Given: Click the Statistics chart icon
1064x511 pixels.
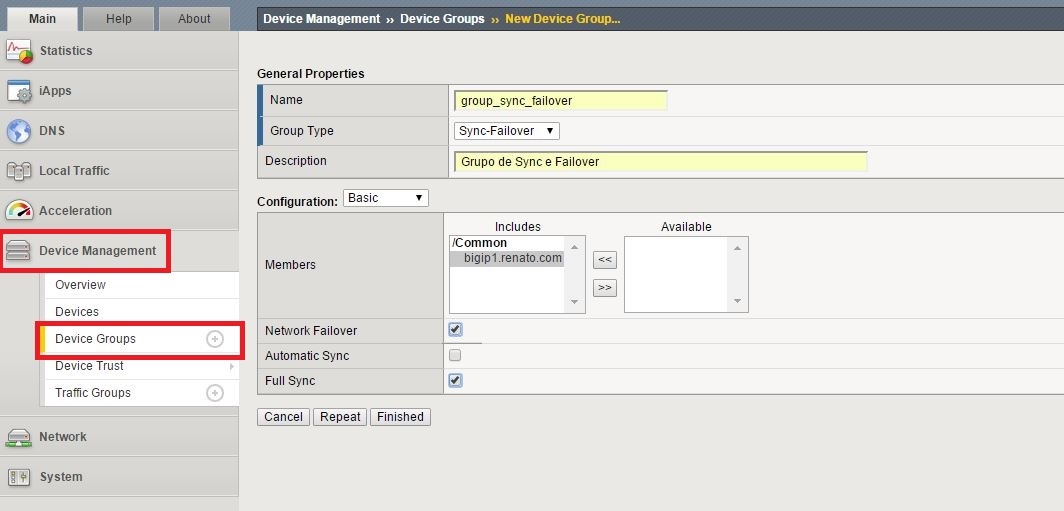Looking at the screenshot, I should click(19, 51).
